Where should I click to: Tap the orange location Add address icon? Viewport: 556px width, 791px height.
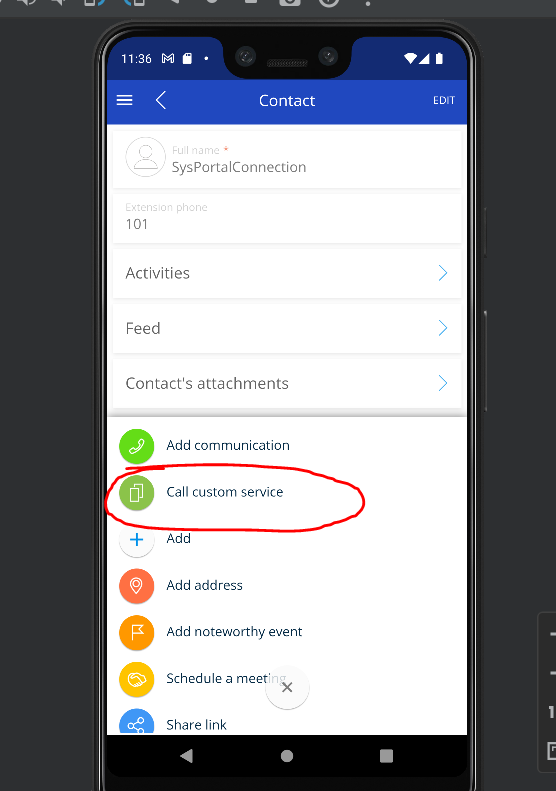point(136,586)
